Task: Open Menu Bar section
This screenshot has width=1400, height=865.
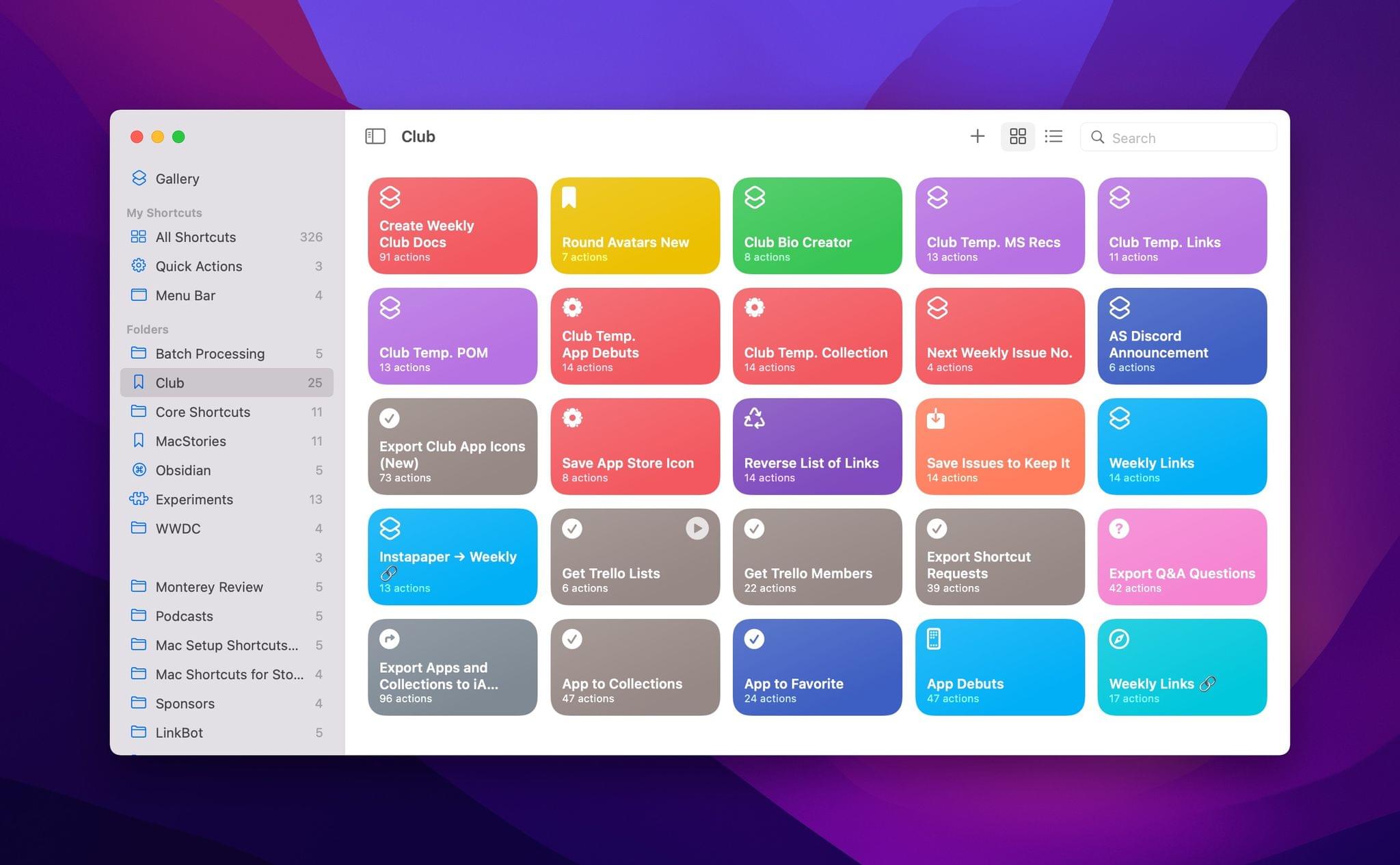Action: 226,295
